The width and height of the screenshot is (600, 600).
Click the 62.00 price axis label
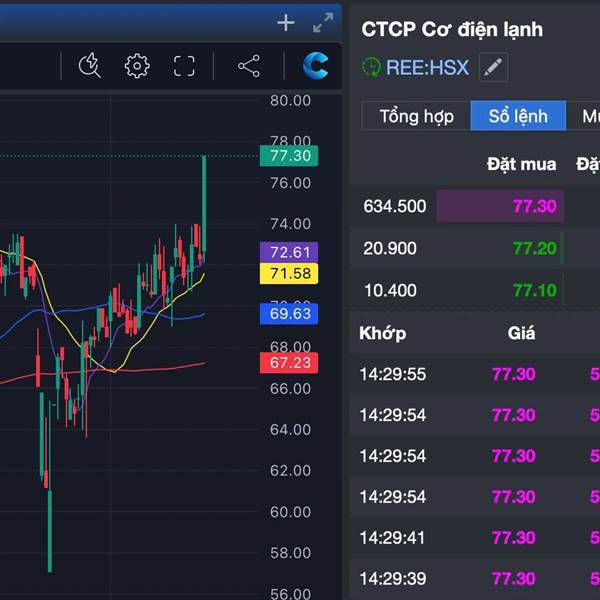290,471
